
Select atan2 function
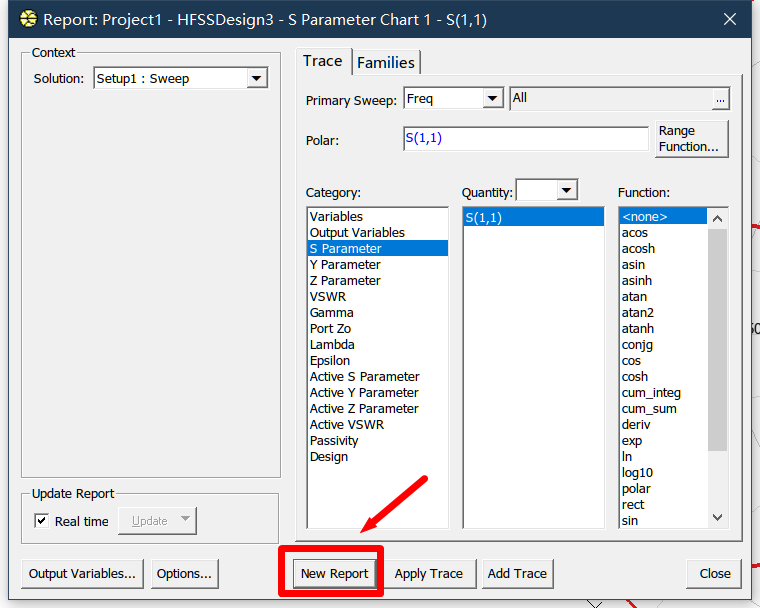coord(663,312)
